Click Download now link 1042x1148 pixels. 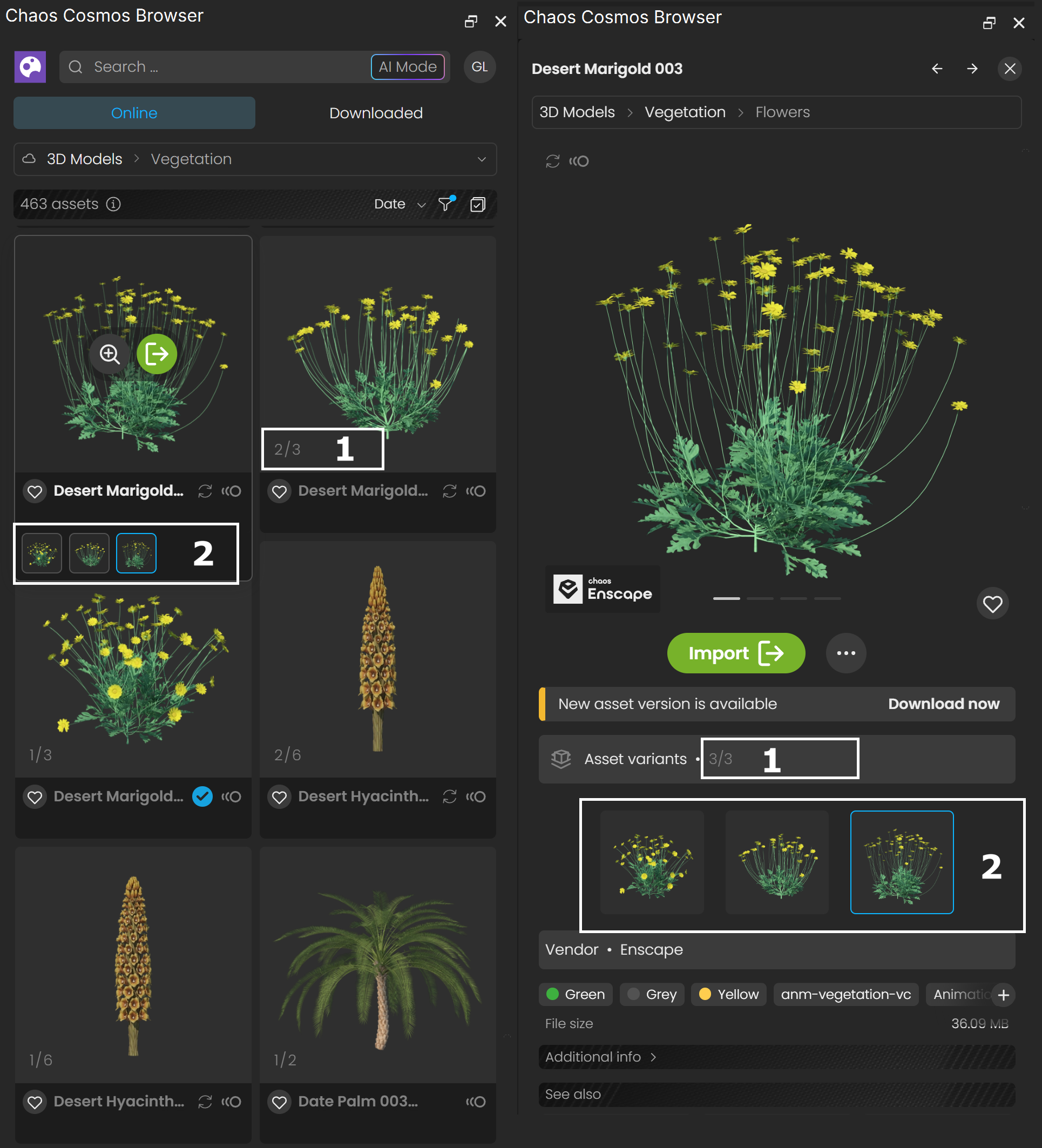(x=944, y=704)
